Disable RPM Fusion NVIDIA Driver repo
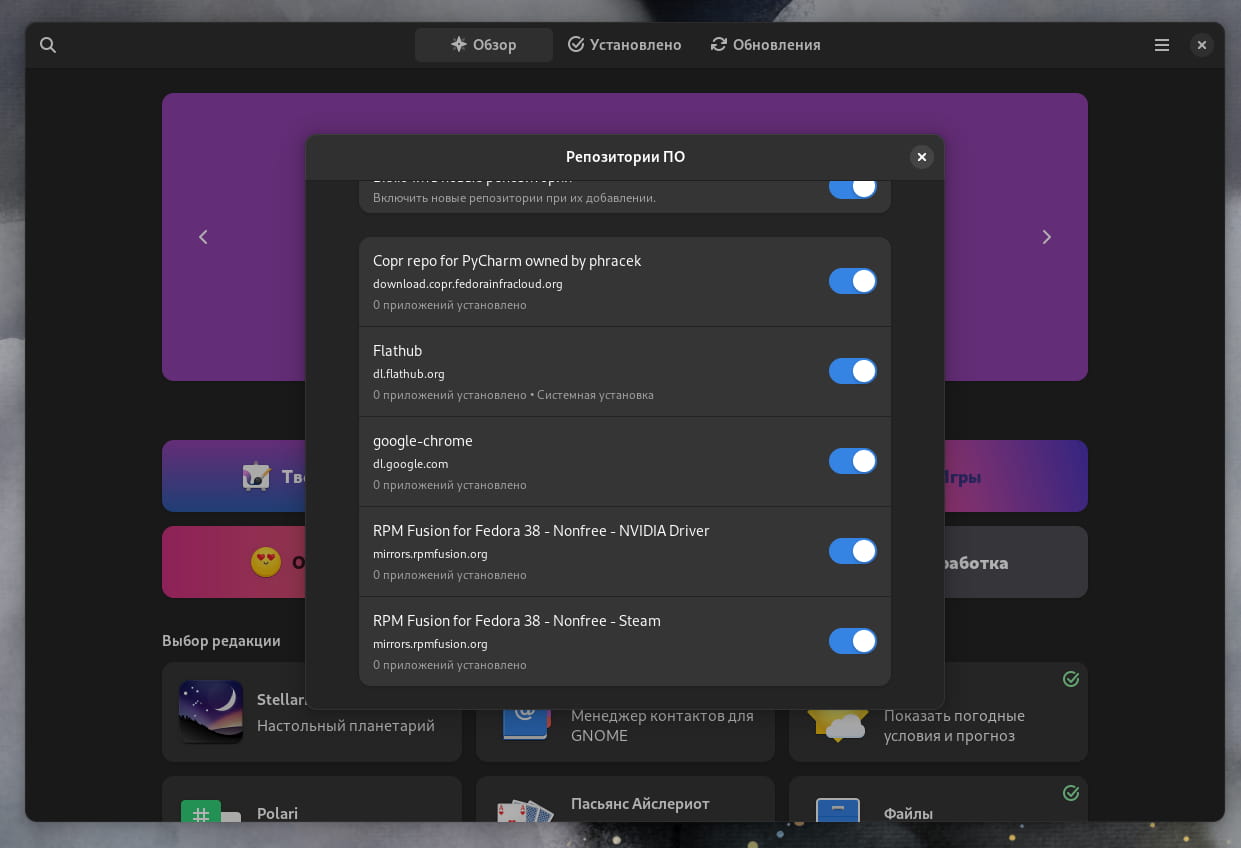This screenshot has height=848, width=1241. click(853, 551)
